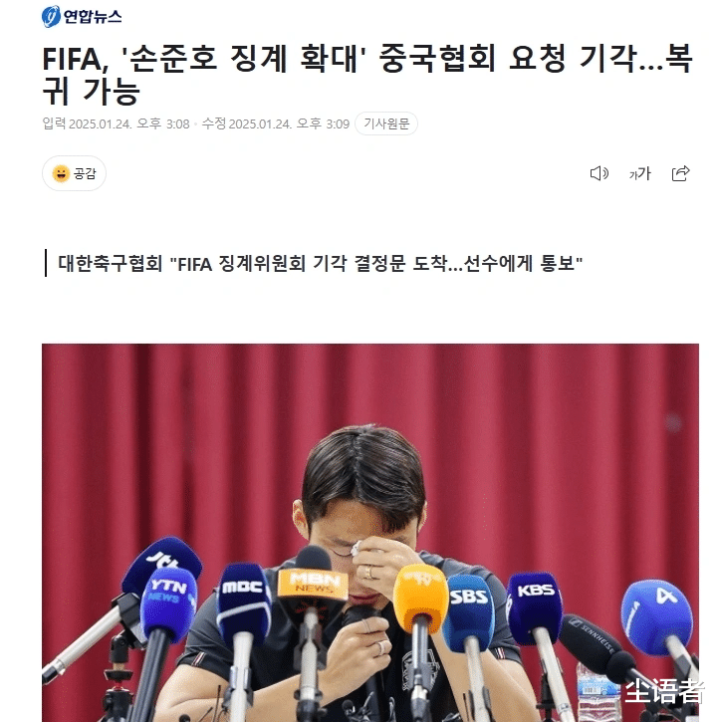Viewport: 719px width, 722px height.
Task: Tap the 공감 label to react
Action: (85, 174)
